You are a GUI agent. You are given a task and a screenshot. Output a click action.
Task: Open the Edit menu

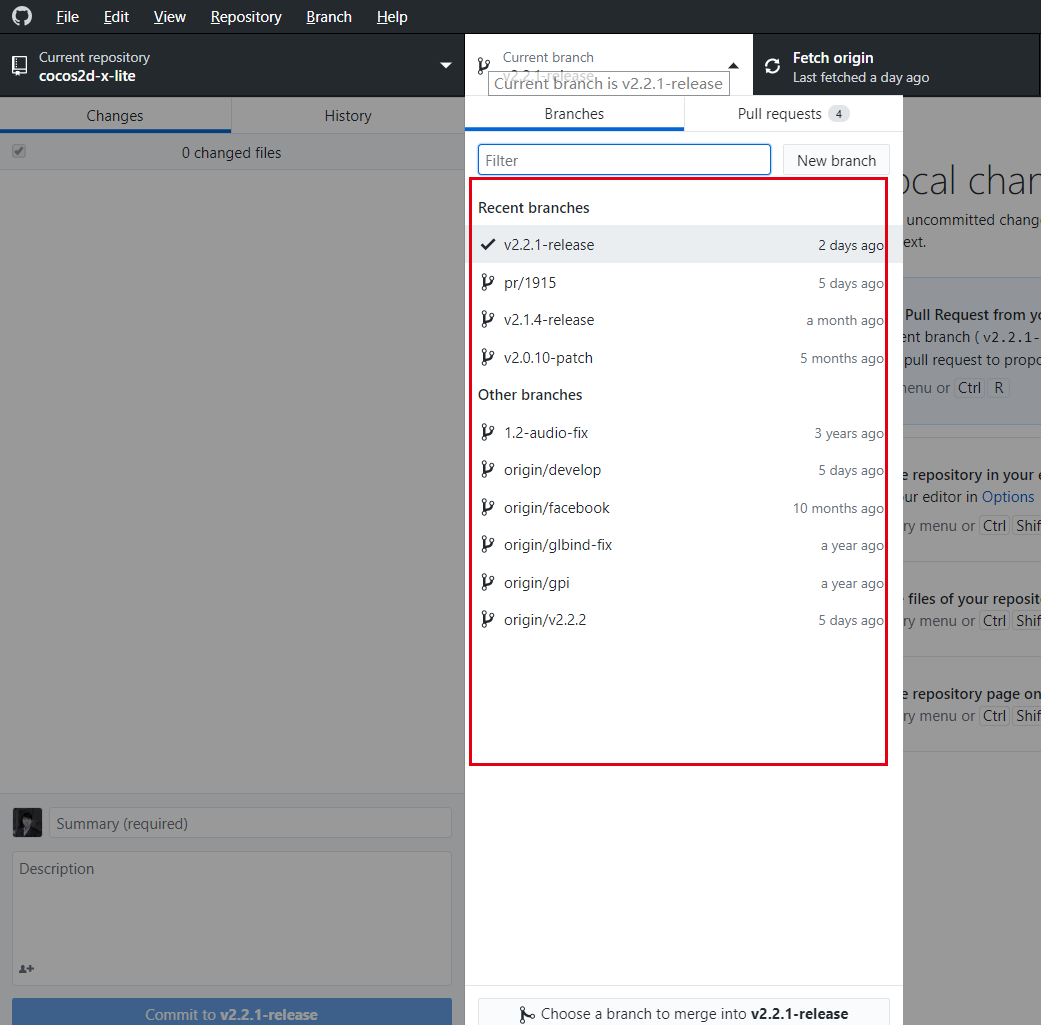116,17
